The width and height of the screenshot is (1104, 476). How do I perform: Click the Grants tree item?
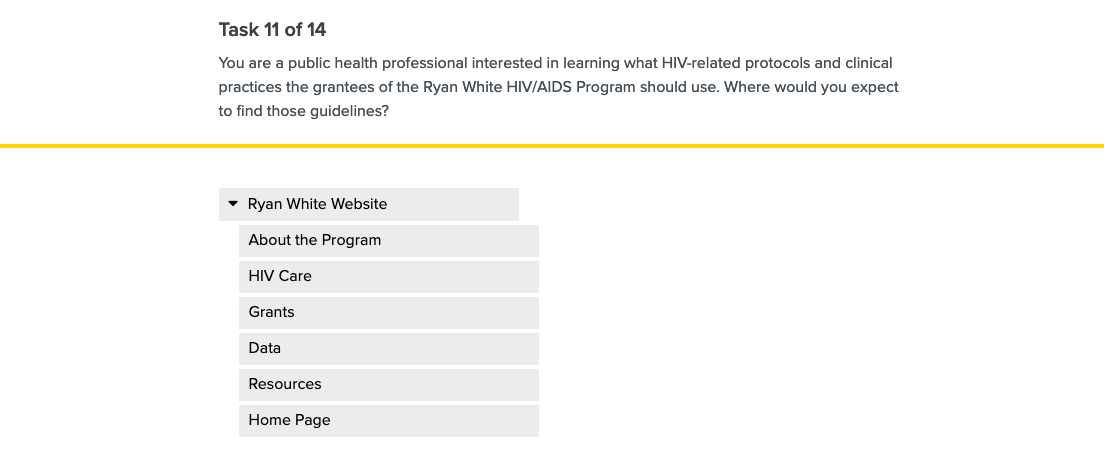pyautogui.click(x=272, y=312)
